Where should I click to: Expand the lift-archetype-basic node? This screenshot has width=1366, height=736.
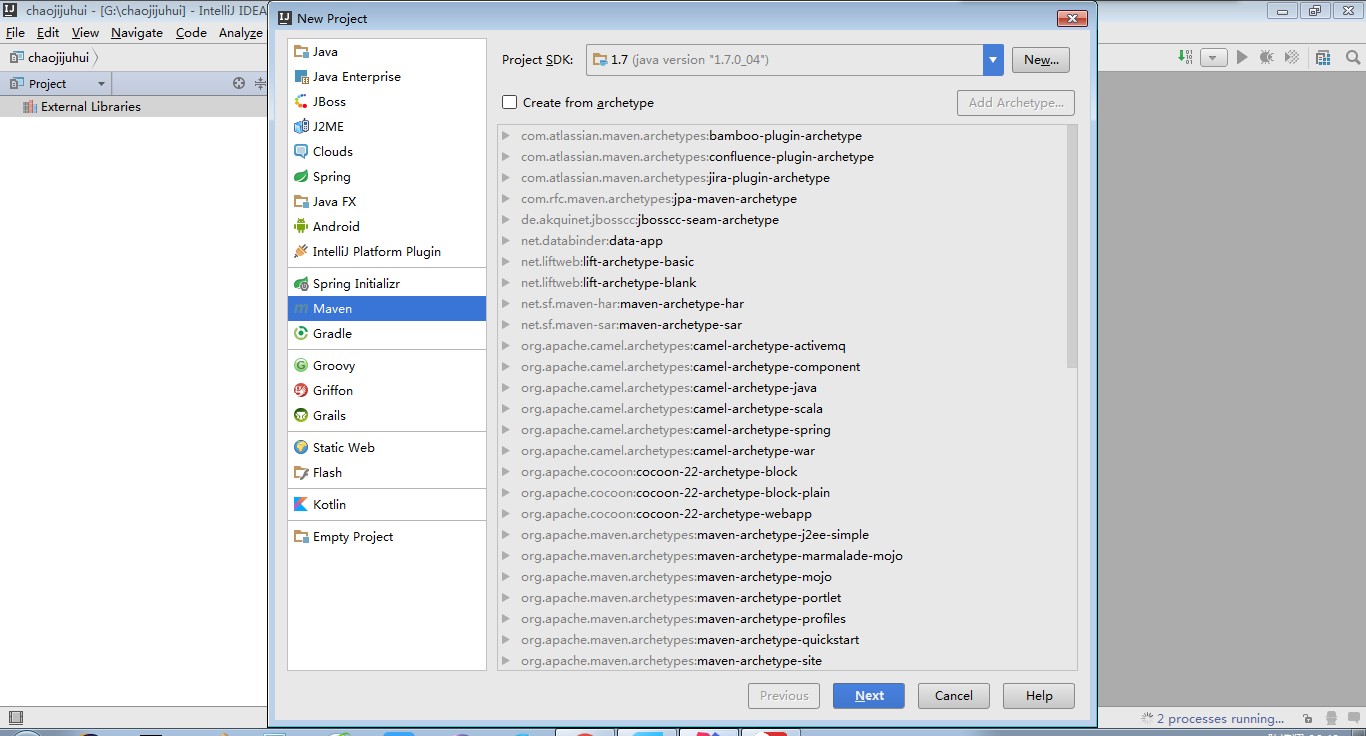coord(507,262)
